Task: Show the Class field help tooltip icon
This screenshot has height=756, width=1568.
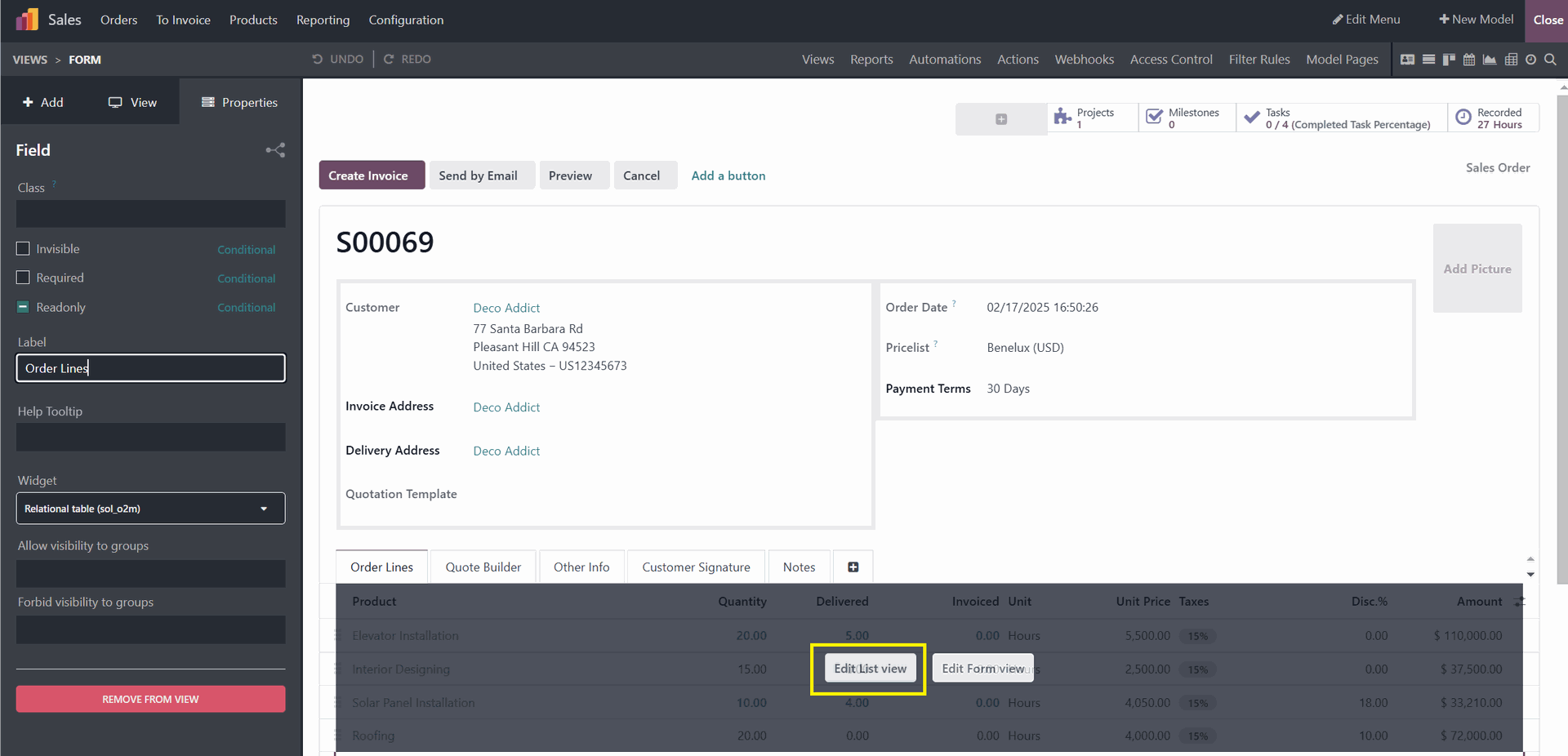Action: coord(54,185)
